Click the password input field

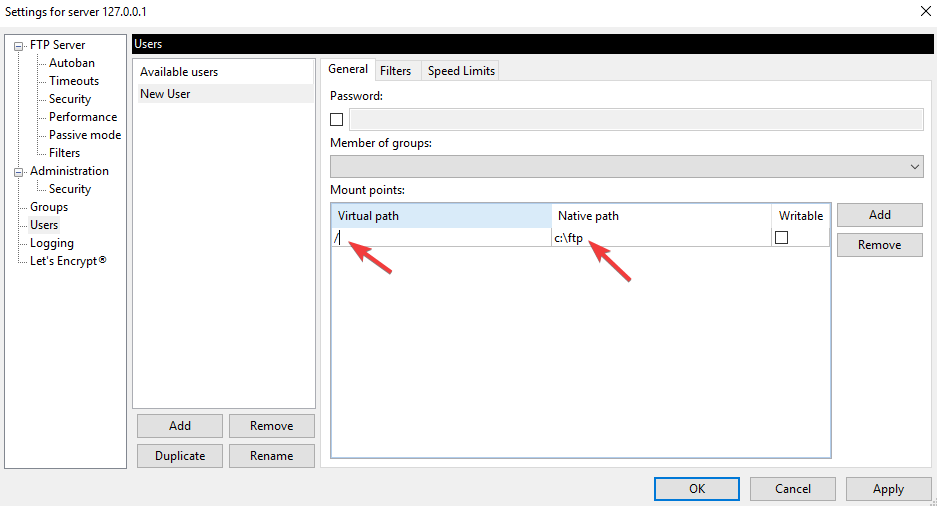(x=636, y=119)
